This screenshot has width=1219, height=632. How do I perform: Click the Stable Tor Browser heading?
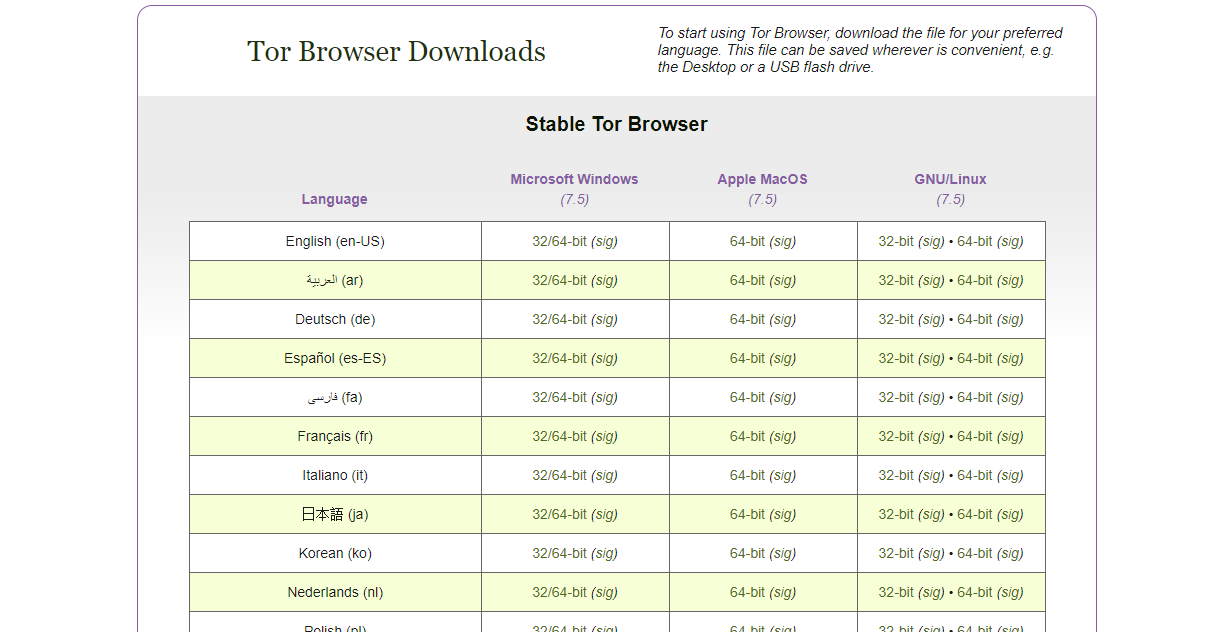coord(616,124)
